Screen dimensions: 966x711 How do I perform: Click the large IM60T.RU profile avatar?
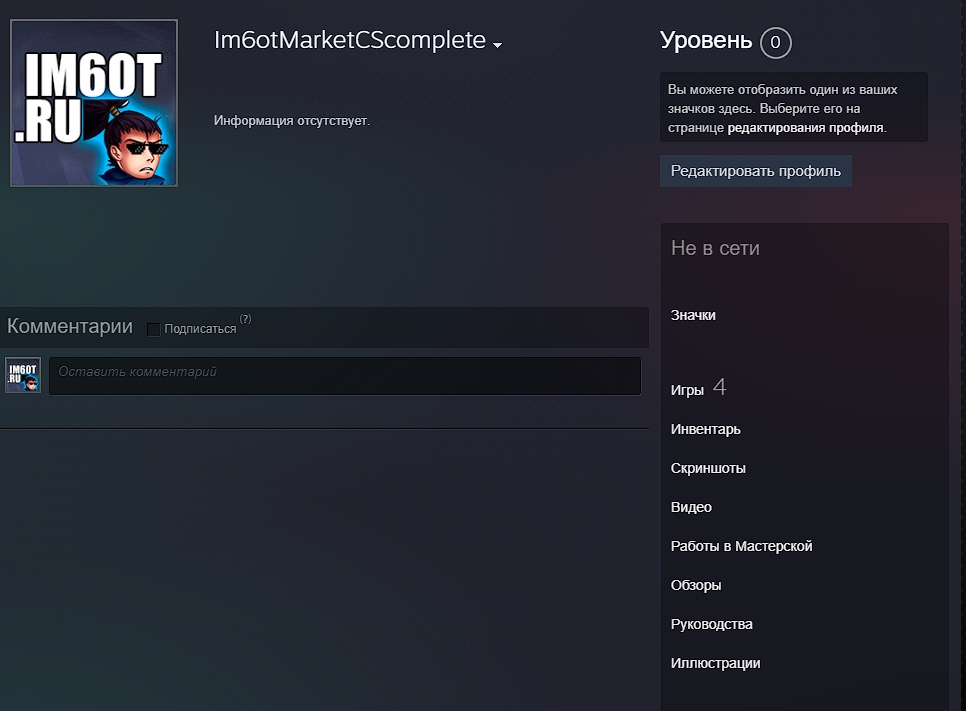coord(94,103)
